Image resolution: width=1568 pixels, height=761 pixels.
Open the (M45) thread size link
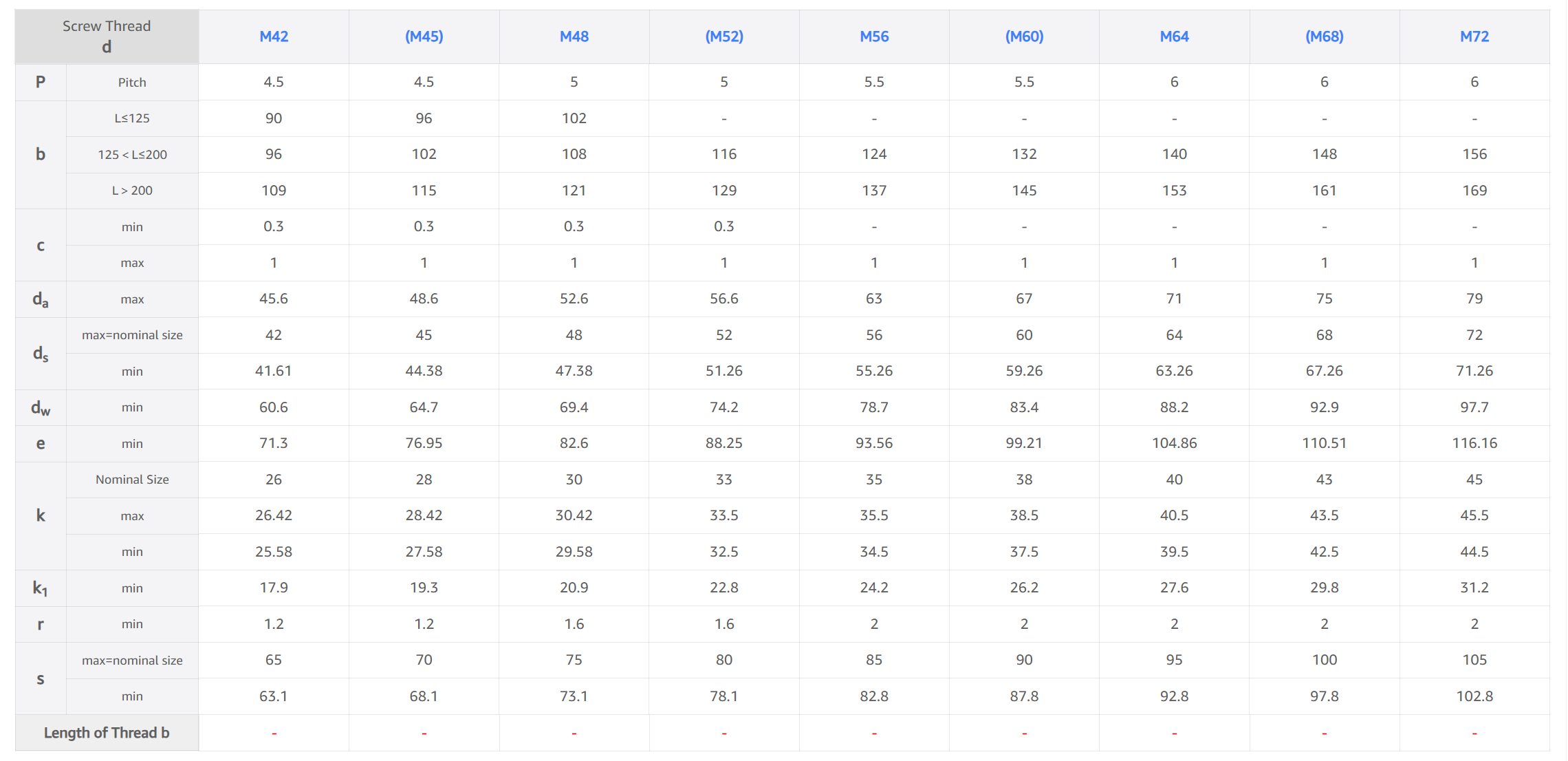(424, 36)
